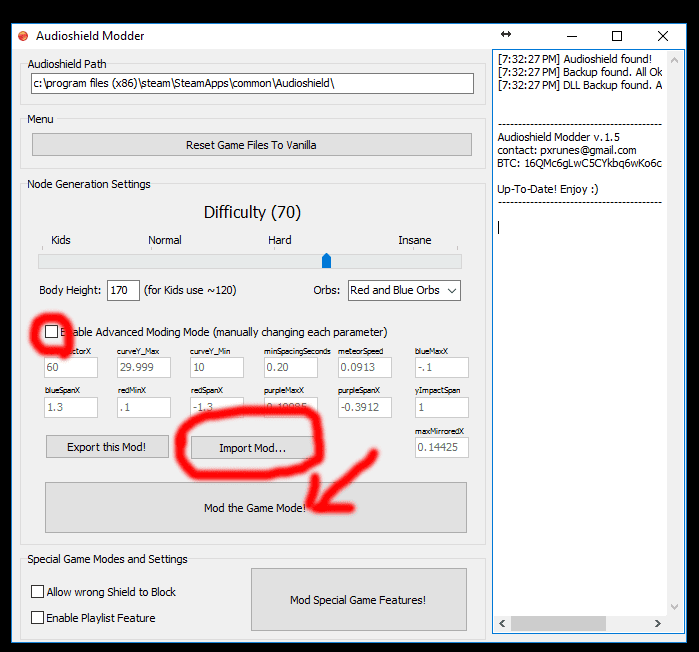Click the Difficulty slider thumb

coord(326,261)
